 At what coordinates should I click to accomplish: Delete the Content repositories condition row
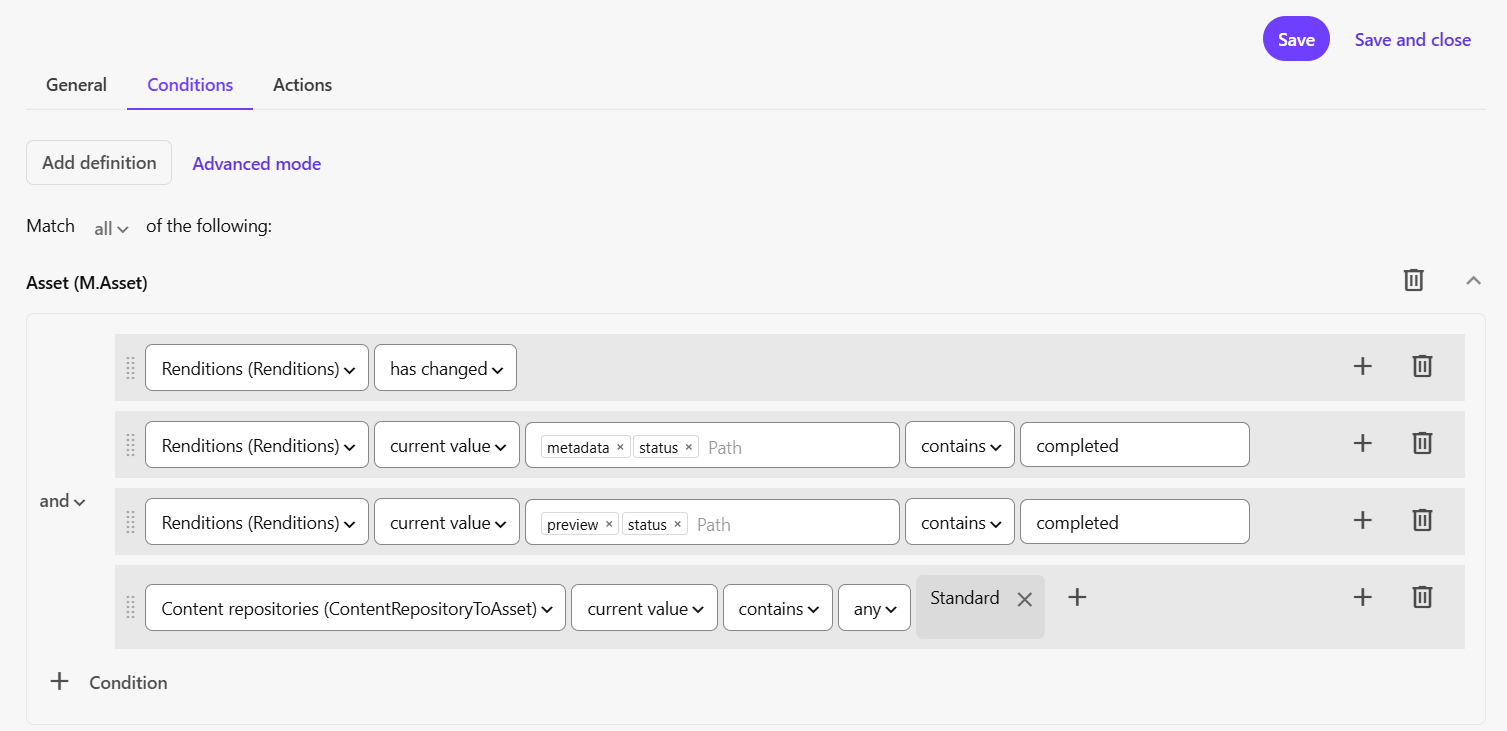pyautogui.click(x=1422, y=597)
